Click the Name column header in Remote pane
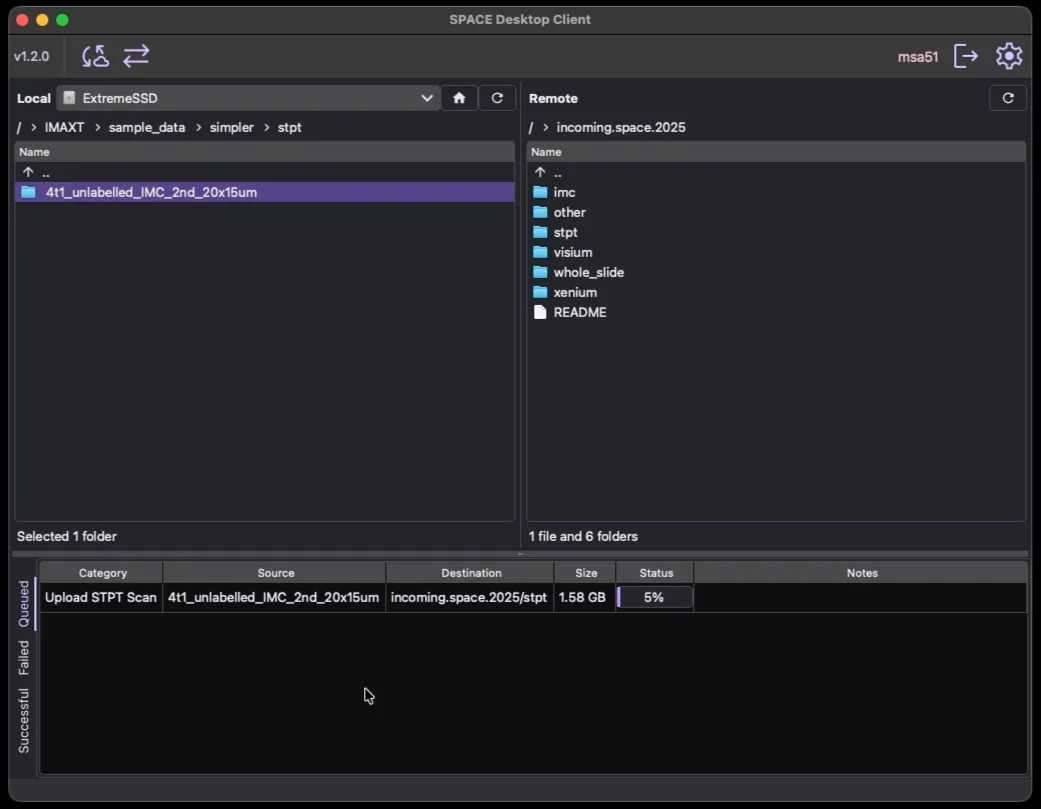The height and width of the screenshot is (809, 1041). click(776, 152)
